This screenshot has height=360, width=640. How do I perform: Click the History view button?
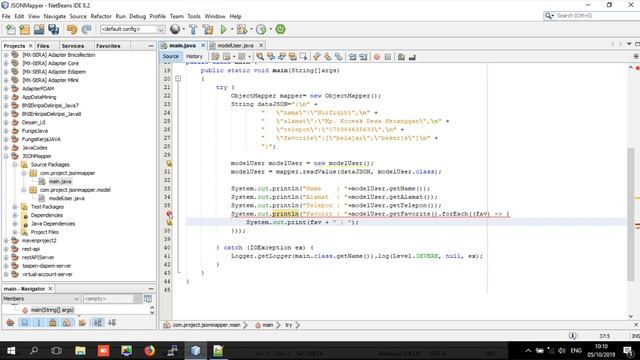point(194,56)
